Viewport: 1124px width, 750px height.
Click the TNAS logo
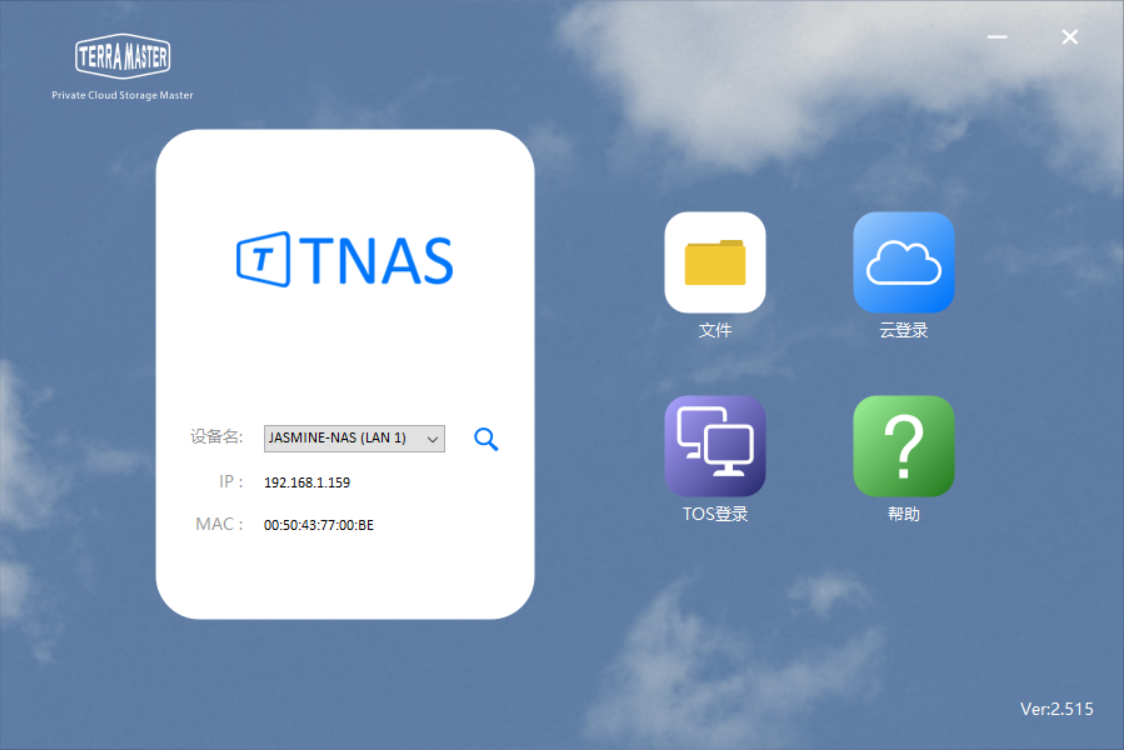tap(345, 260)
